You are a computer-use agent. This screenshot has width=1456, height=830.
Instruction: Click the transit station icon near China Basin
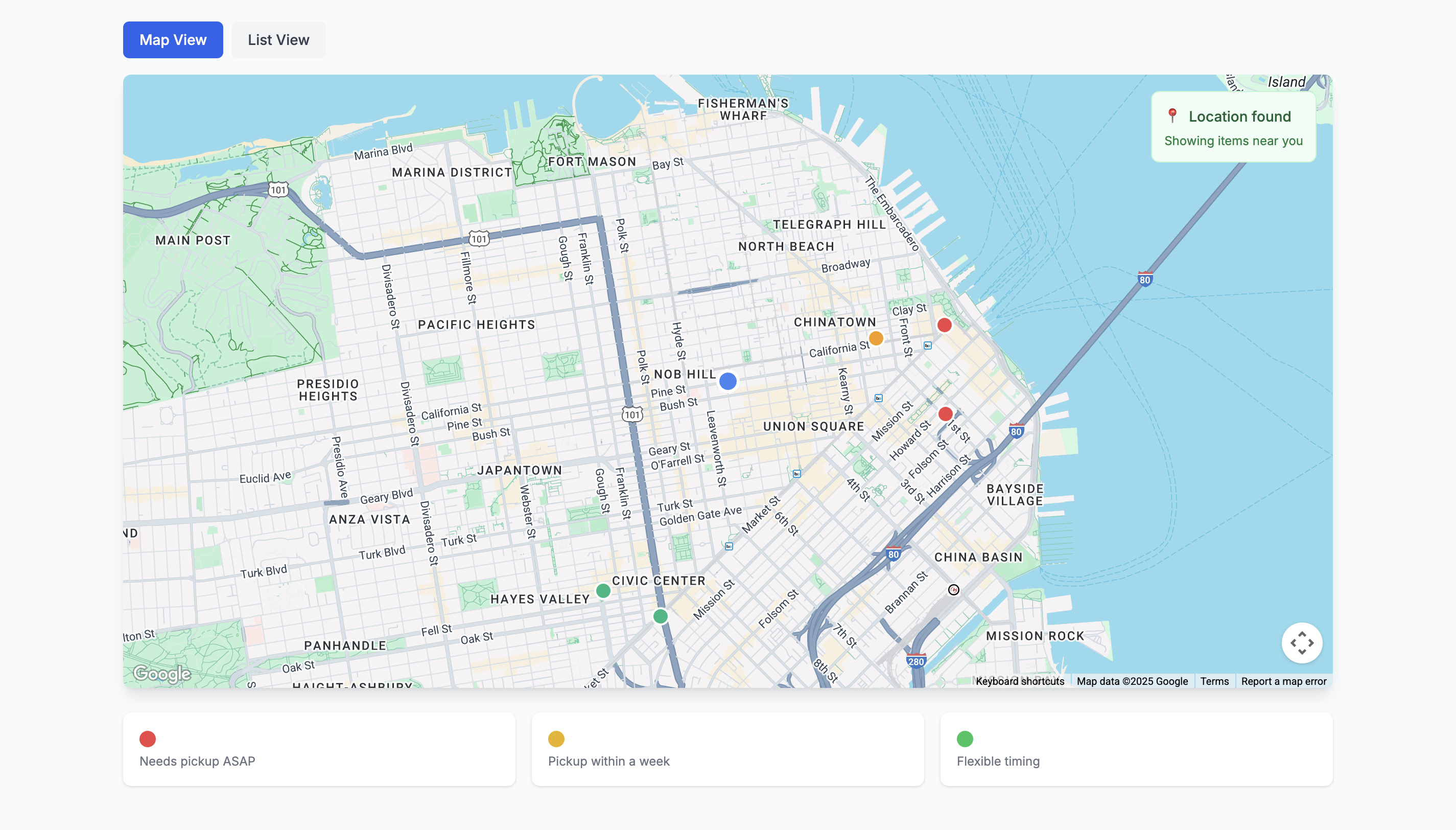[953, 590]
